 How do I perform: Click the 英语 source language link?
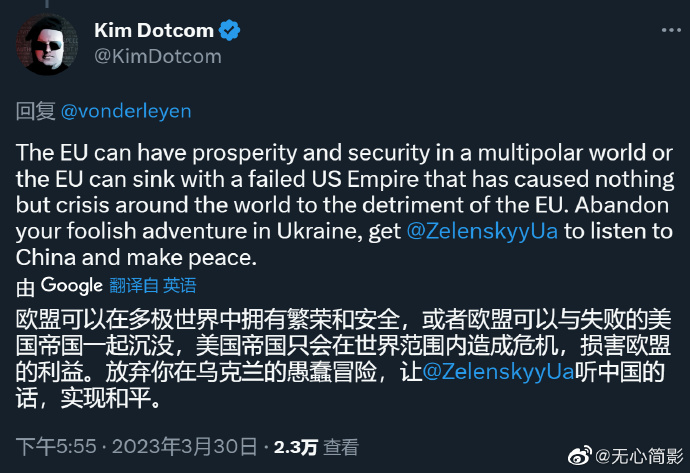pyautogui.click(x=180, y=286)
